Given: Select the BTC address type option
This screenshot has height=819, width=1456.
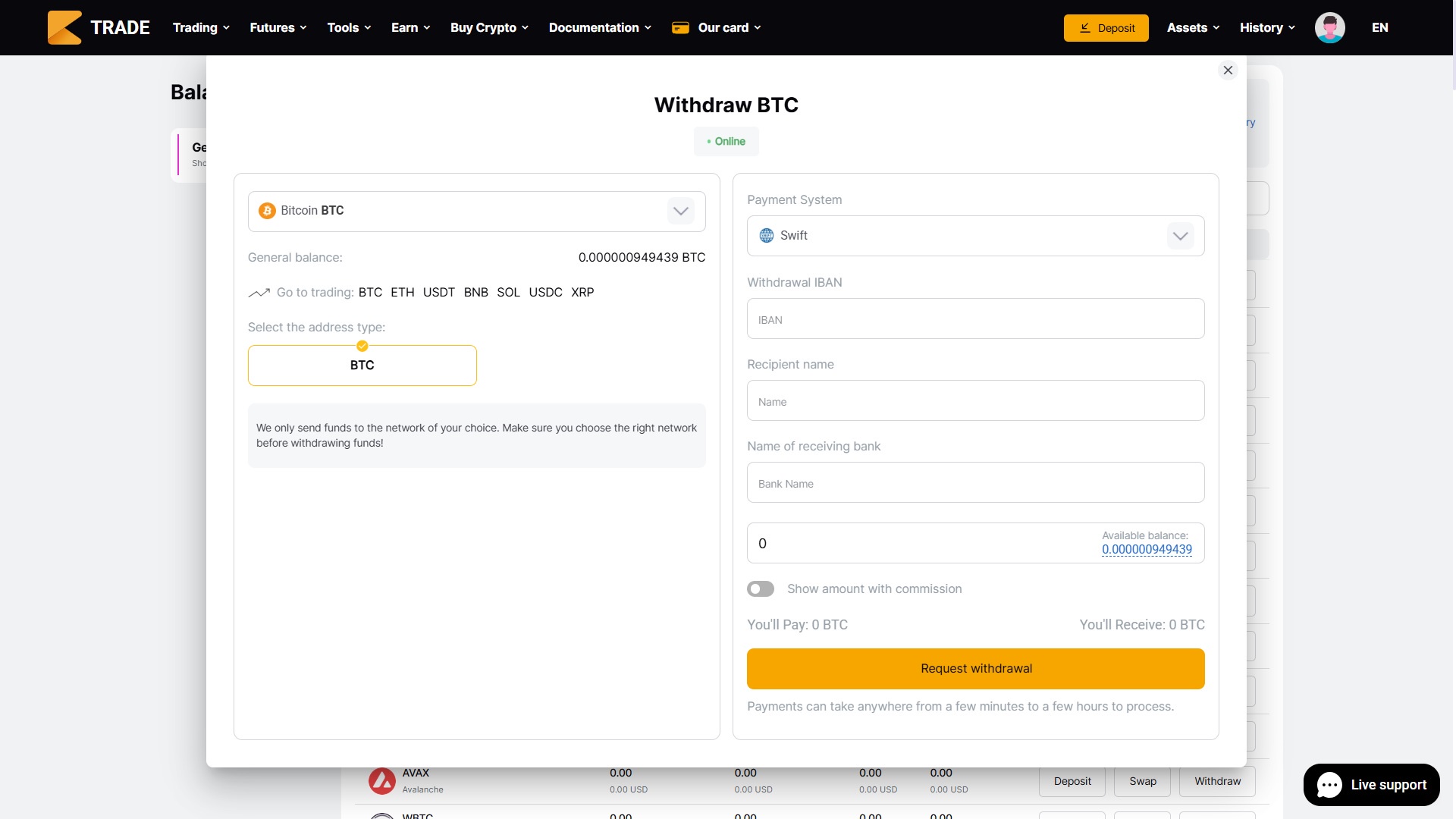Looking at the screenshot, I should click(x=362, y=366).
